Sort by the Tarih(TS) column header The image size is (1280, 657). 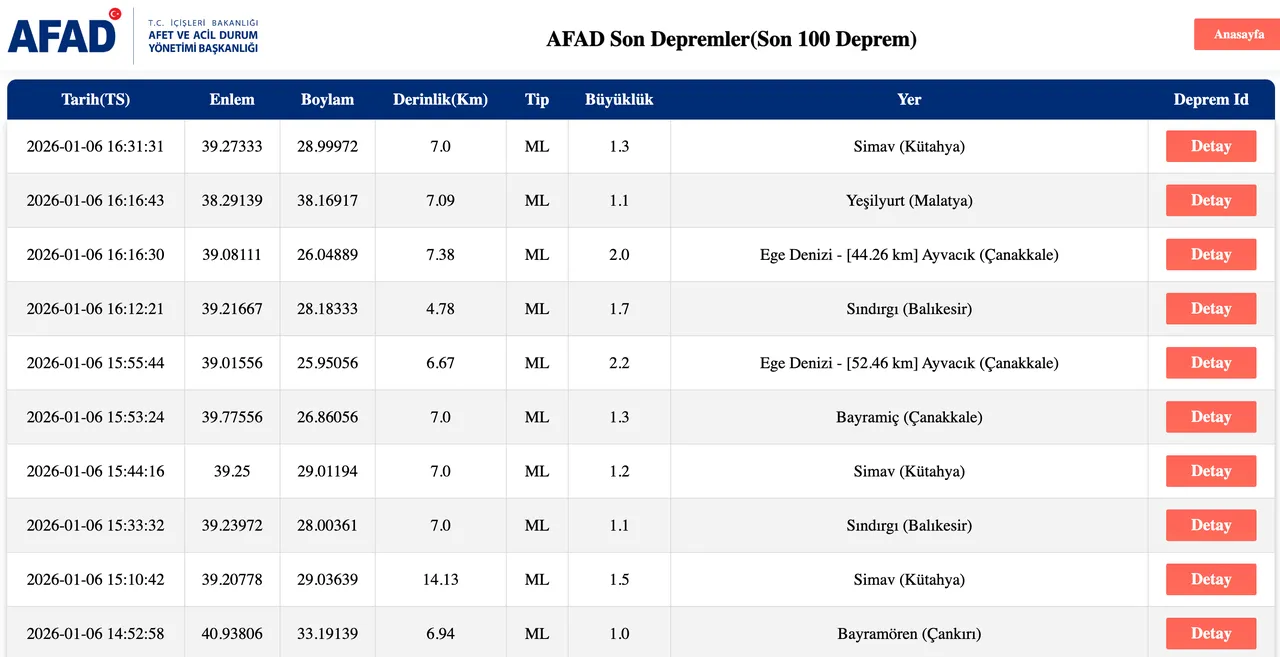coord(95,99)
